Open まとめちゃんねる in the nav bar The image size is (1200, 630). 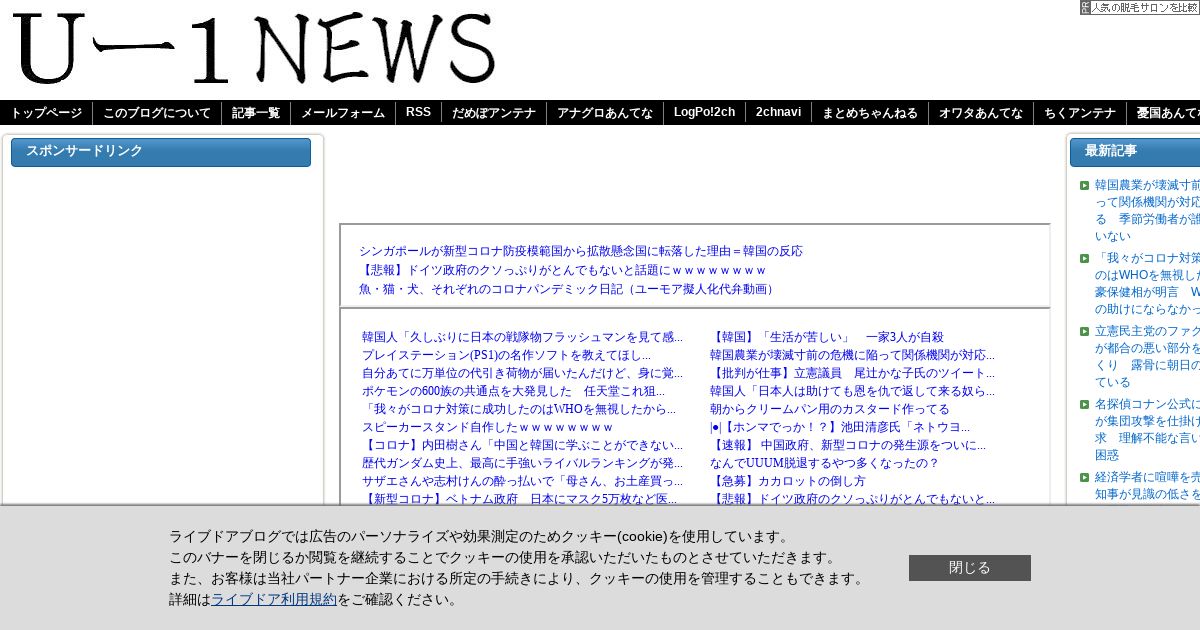(870, 113)
